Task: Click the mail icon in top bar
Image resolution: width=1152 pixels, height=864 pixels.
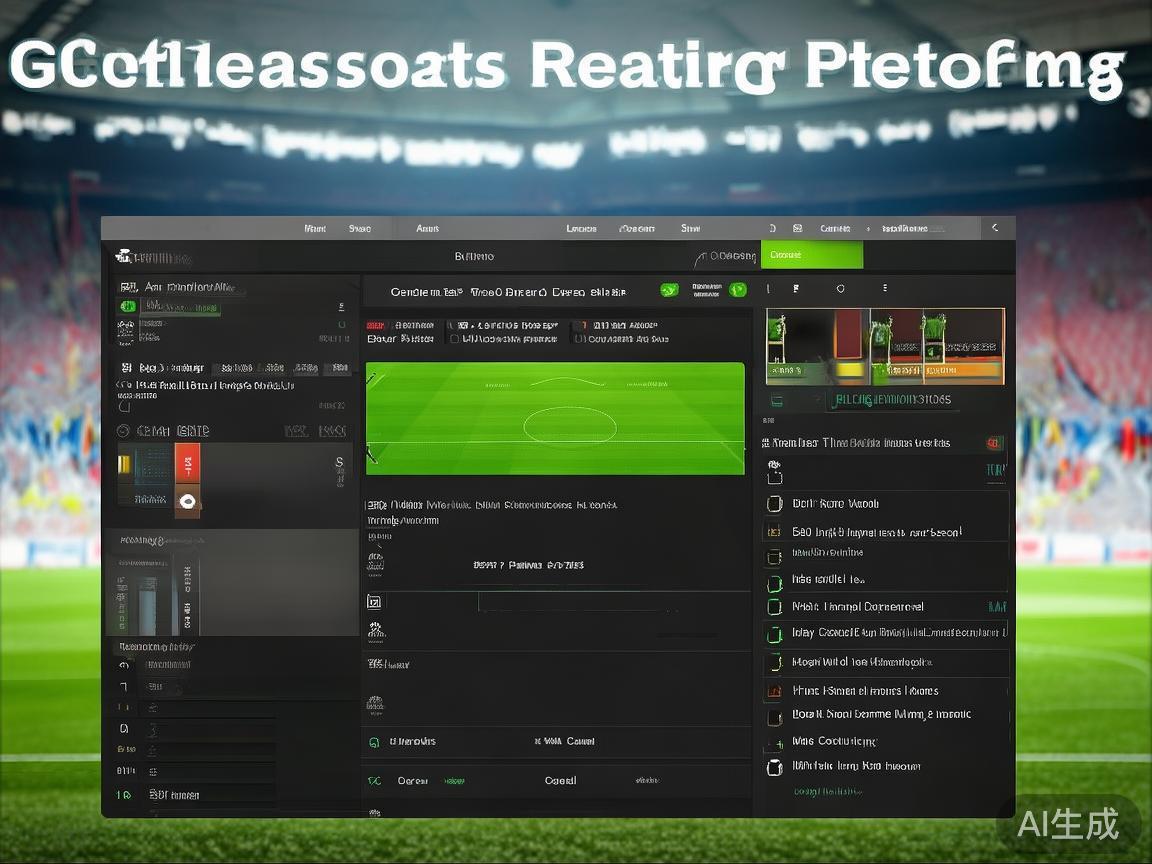Action: (x=797, y=229)
